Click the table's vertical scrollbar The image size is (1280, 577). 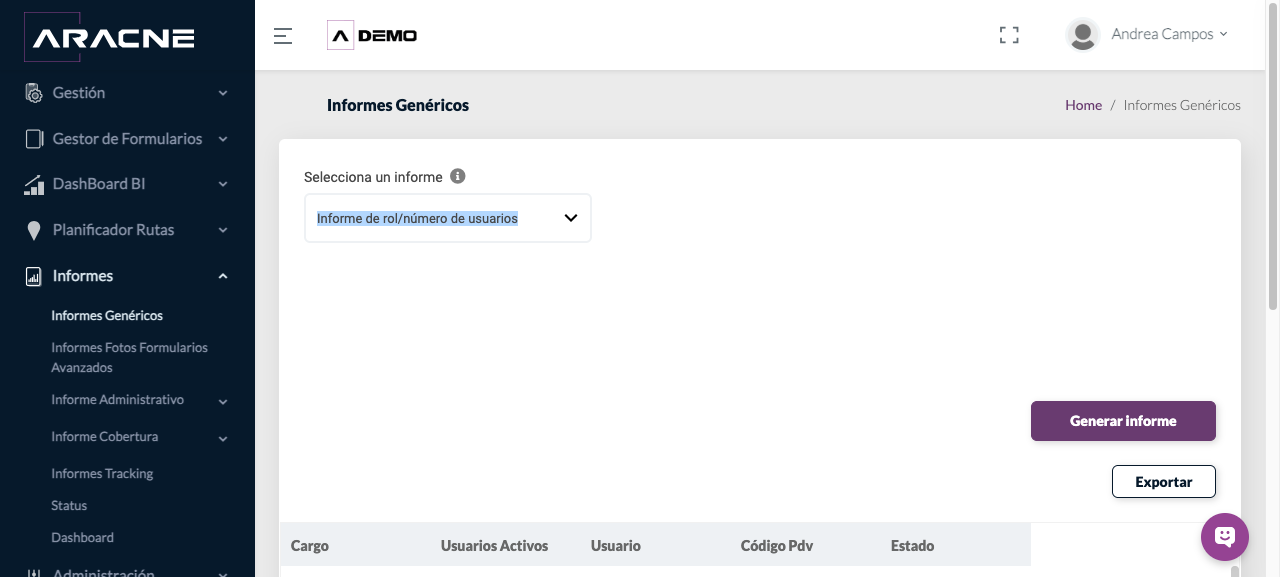[1235, 571]
